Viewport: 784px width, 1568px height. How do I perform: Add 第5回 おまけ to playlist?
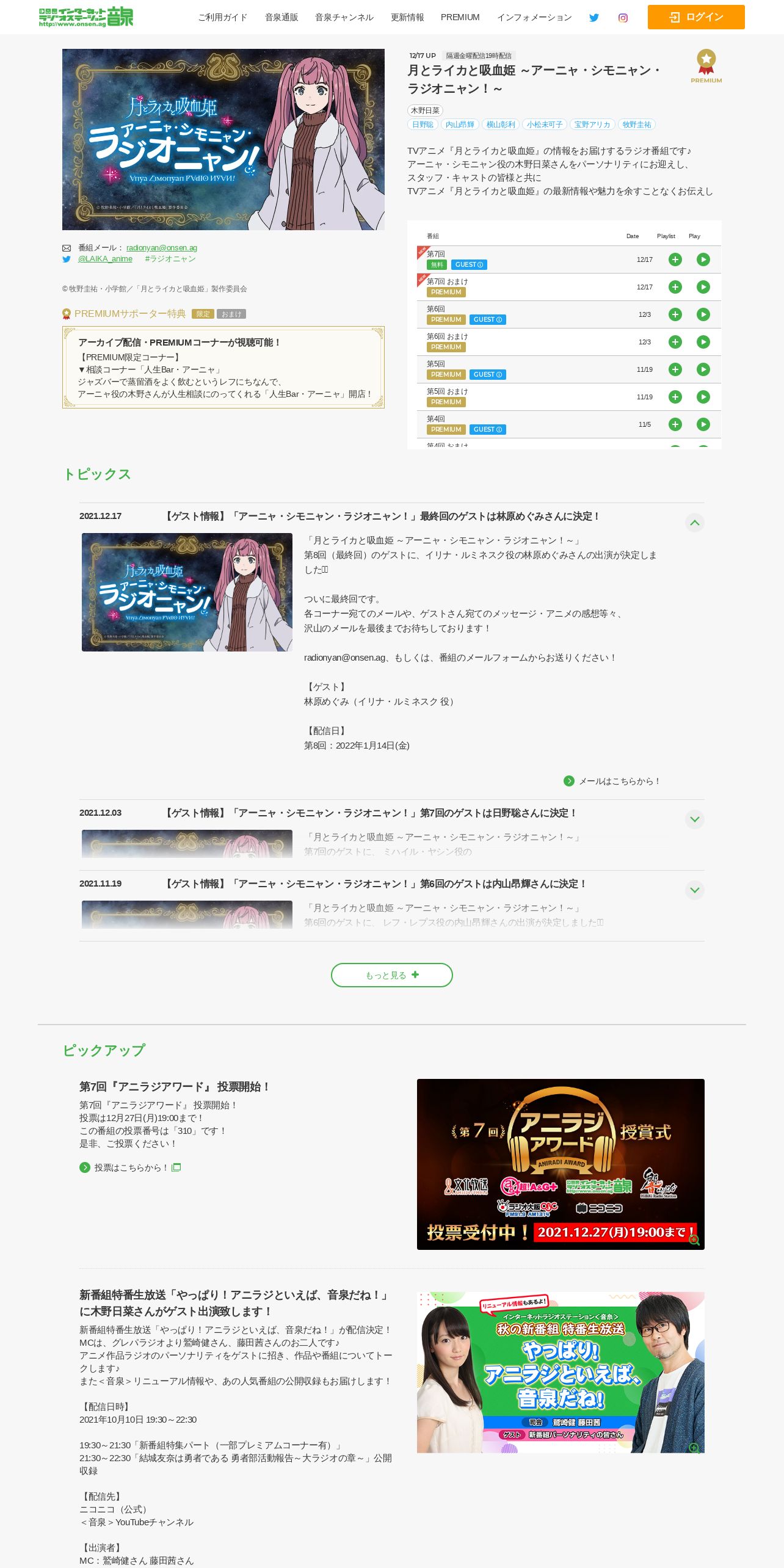coord(675,397)
